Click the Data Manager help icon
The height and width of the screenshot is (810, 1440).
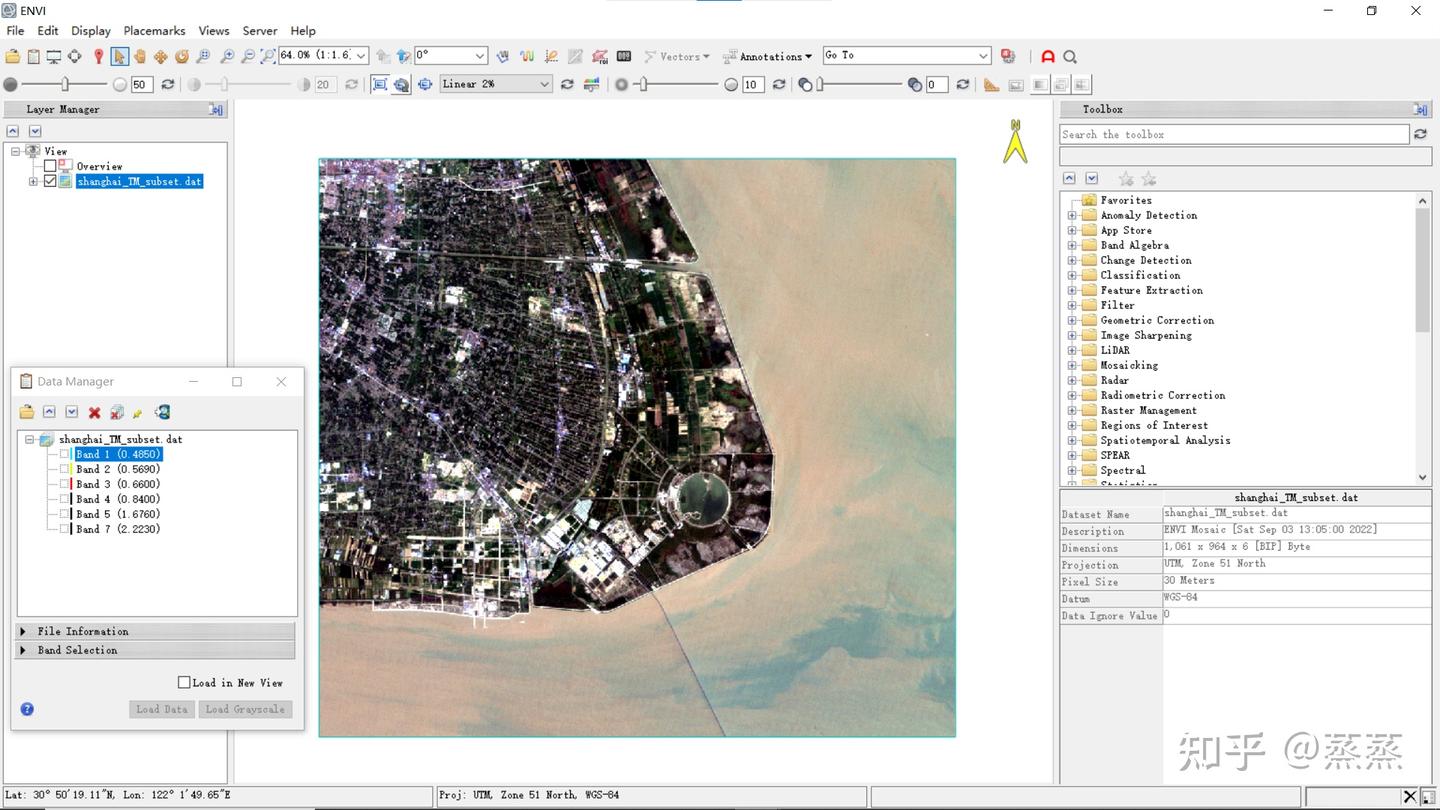pyautogui.click(x=27, y=709)
